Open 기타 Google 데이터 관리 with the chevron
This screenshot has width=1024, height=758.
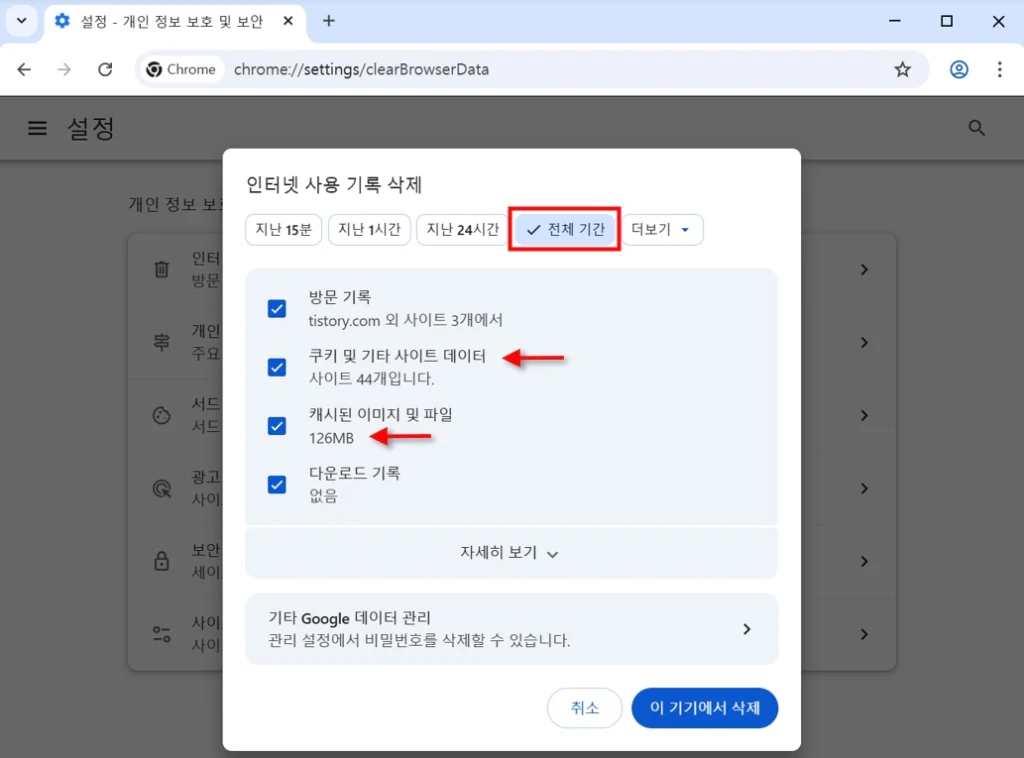[746, 629]
